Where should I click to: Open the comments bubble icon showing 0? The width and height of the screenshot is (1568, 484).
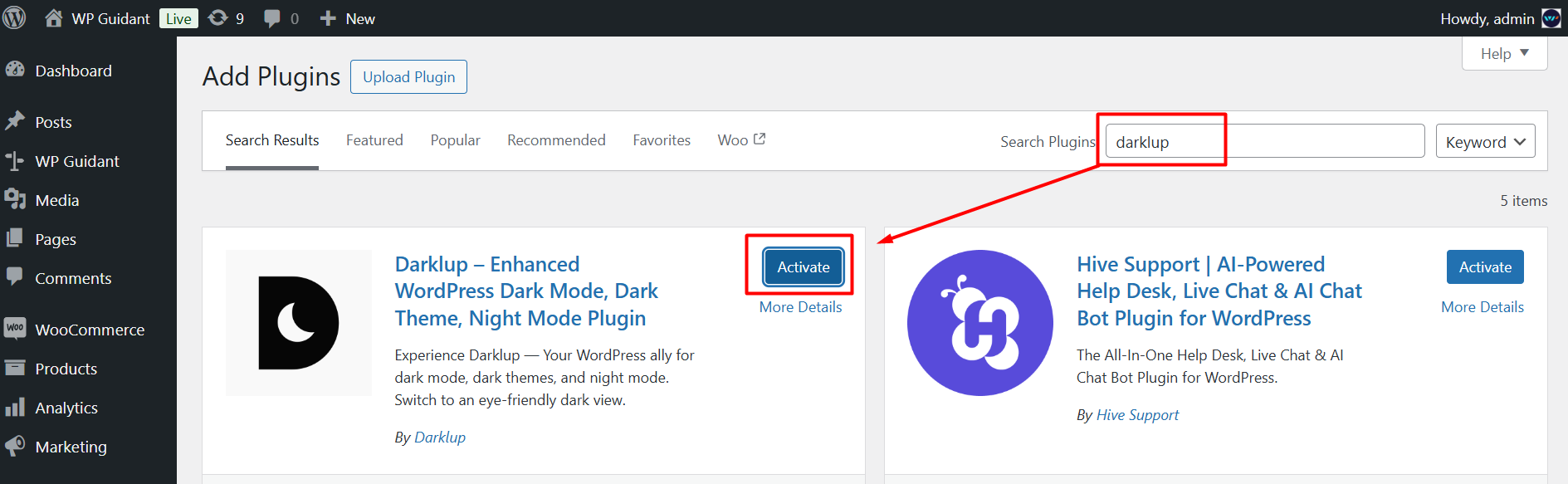(x=271, y=18)
